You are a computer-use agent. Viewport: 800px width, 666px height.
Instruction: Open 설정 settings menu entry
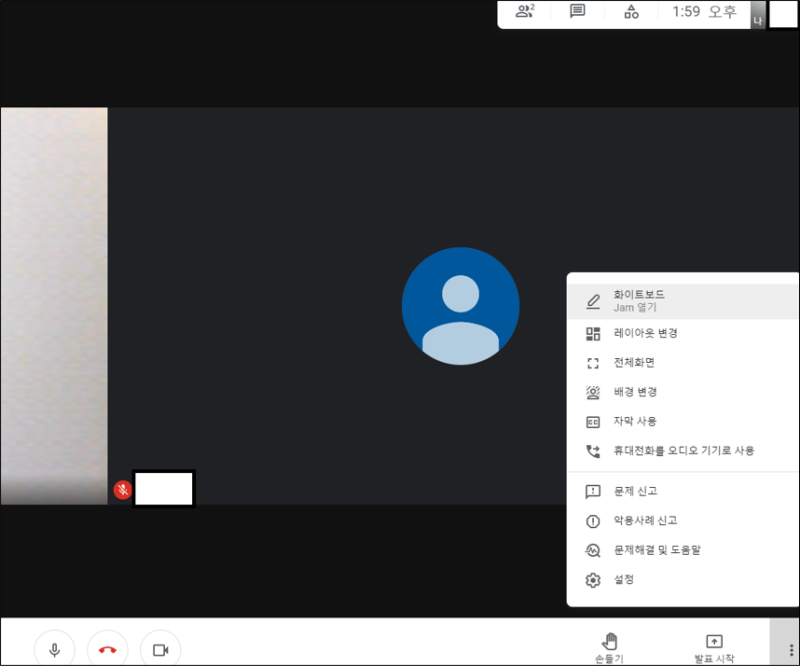click(683, 580)
